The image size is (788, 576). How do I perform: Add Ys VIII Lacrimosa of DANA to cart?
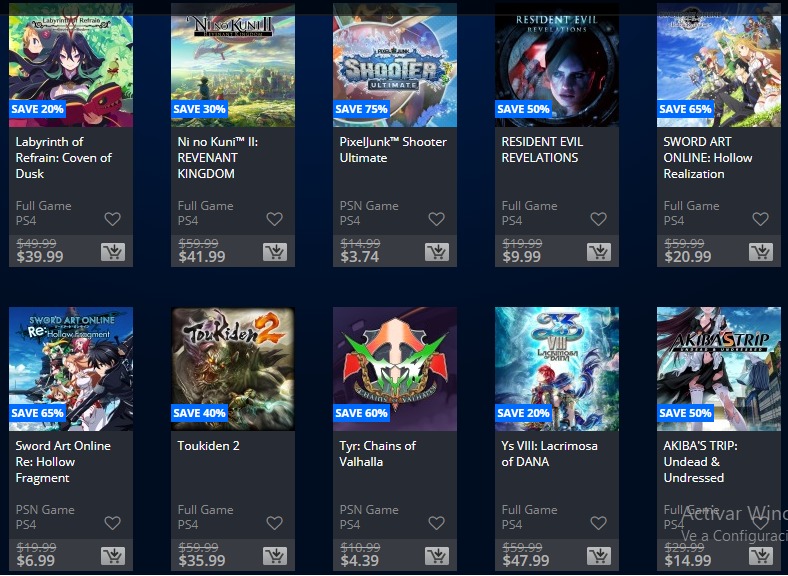click(x=599, y=556)
